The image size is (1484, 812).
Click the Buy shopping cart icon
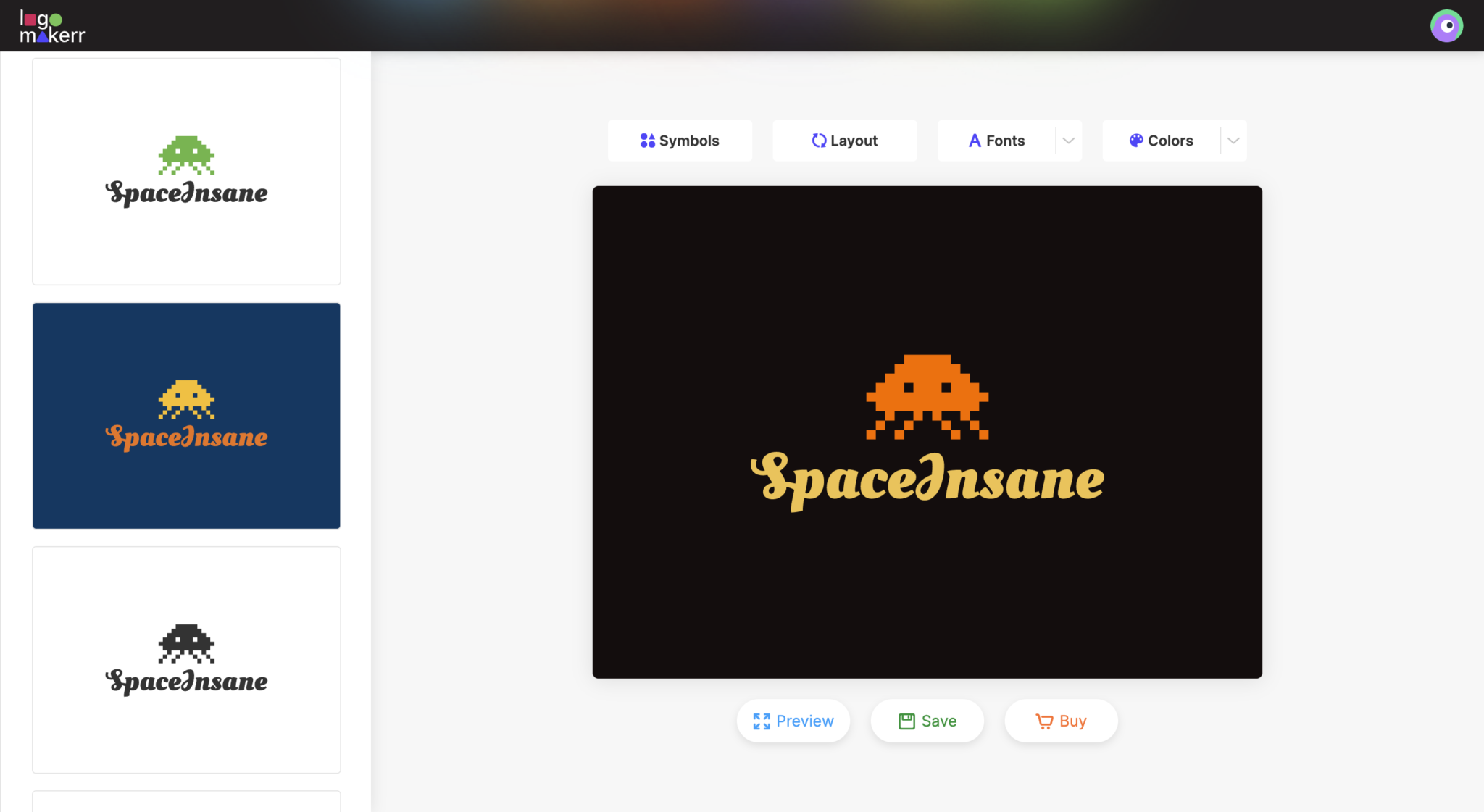click(x=1044, y=721)
